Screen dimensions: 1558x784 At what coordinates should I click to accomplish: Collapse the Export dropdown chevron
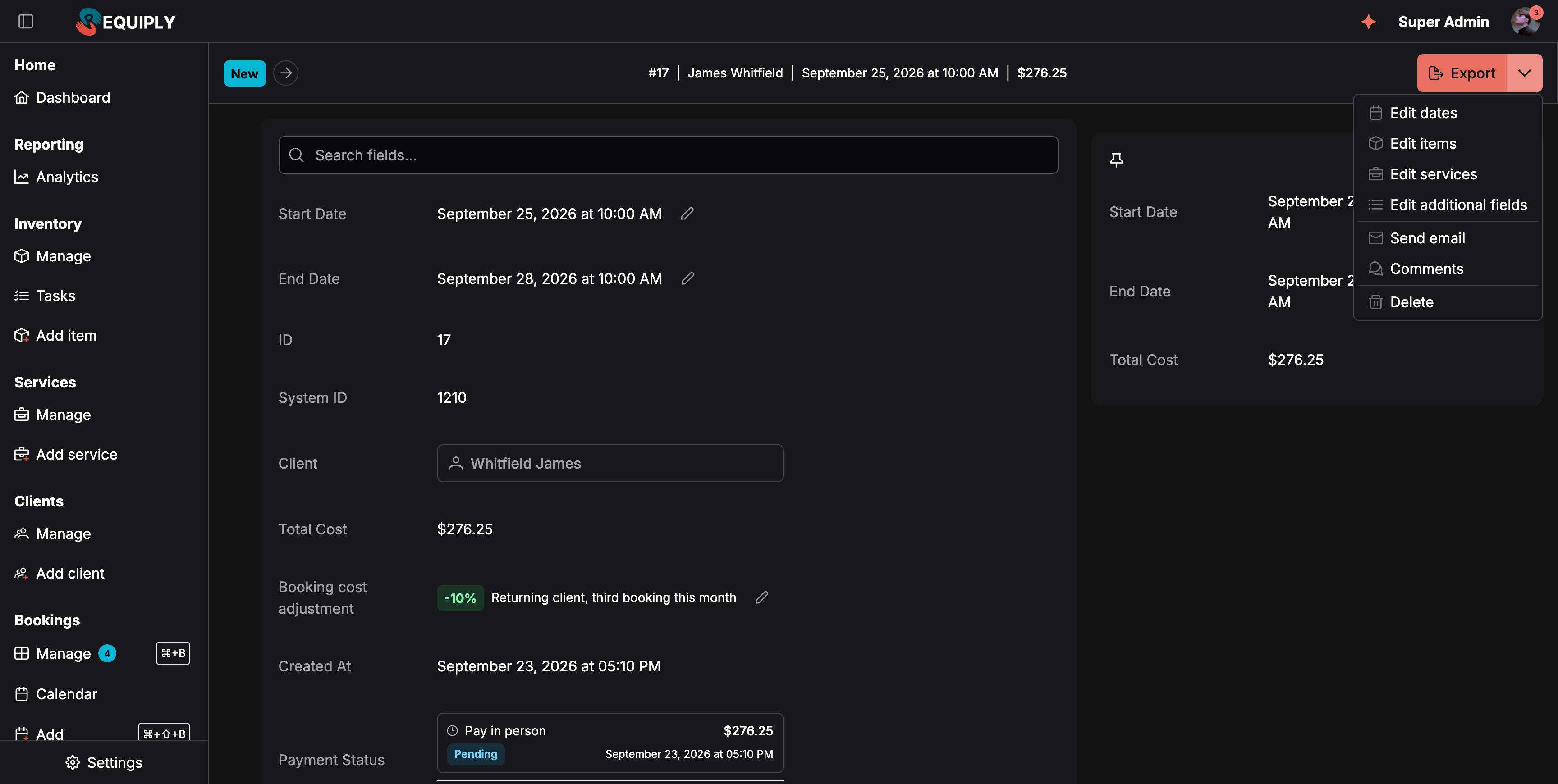click(x=1524, y=73)
